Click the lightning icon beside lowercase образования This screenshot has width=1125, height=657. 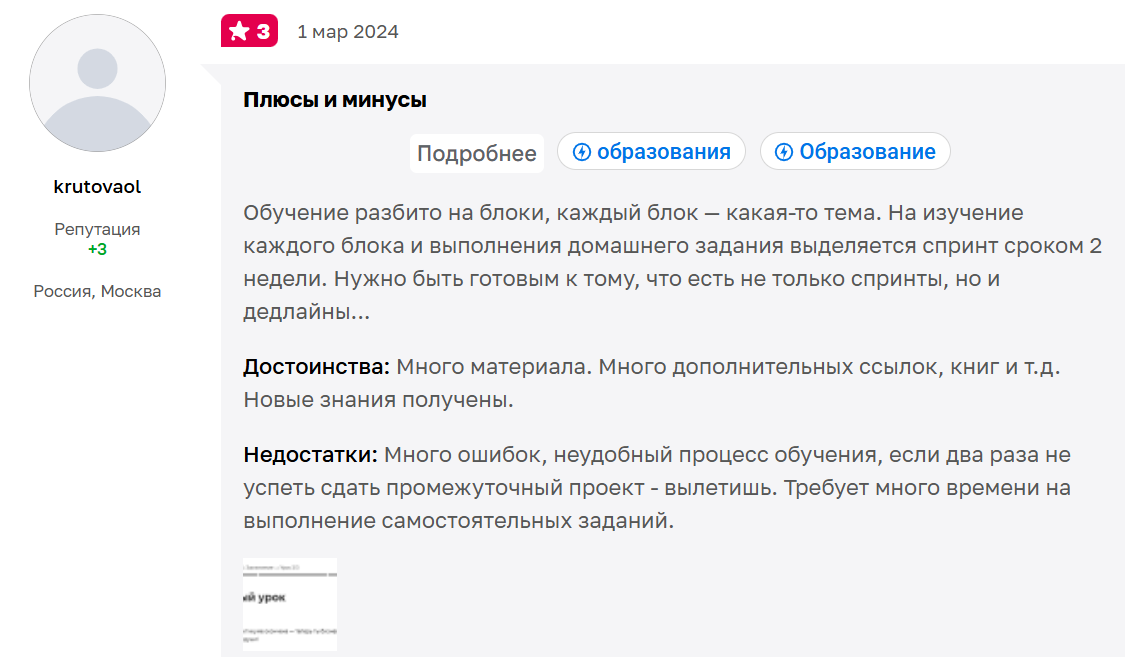[x=582, y=152]
